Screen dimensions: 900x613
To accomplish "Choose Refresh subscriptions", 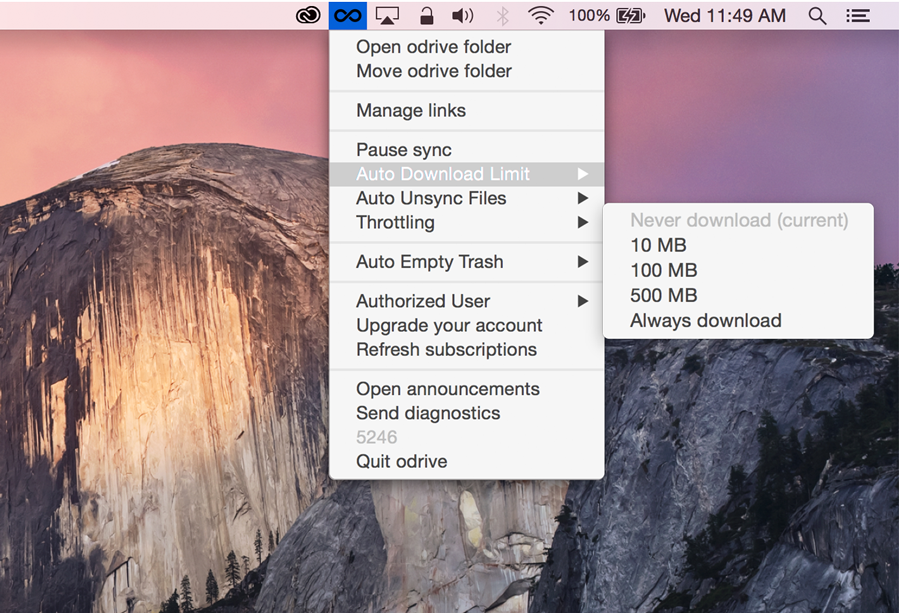I will coord(467,350).
